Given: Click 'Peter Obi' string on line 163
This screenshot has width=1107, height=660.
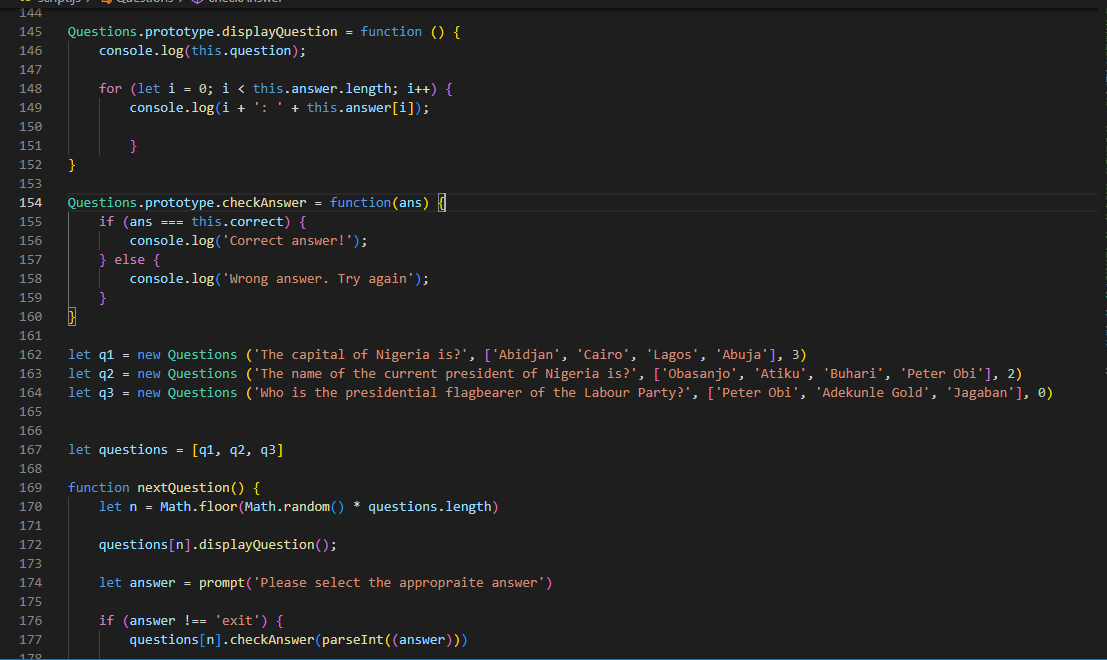Looking at the screenshot, I should [942, 373].
